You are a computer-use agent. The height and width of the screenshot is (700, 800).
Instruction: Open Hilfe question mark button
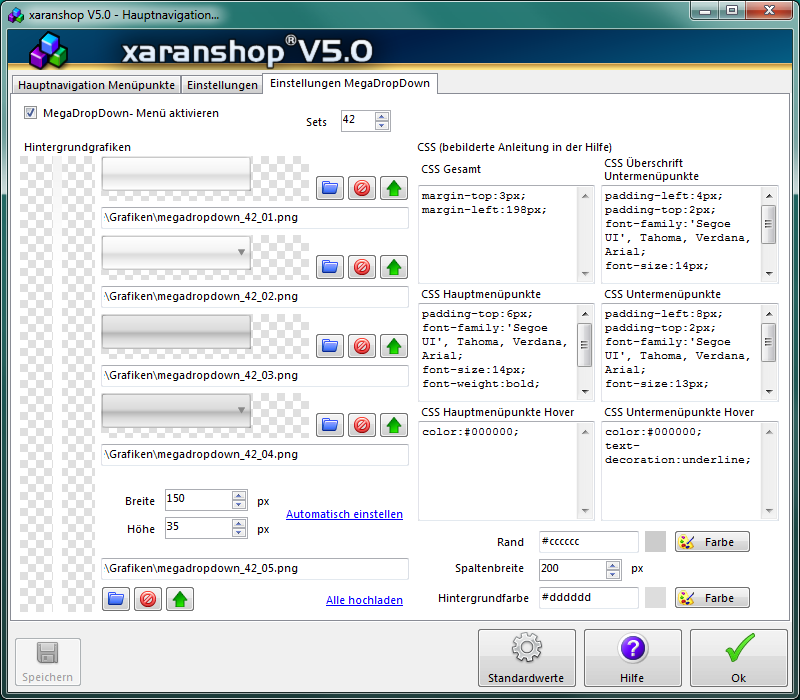click(633, 658)
